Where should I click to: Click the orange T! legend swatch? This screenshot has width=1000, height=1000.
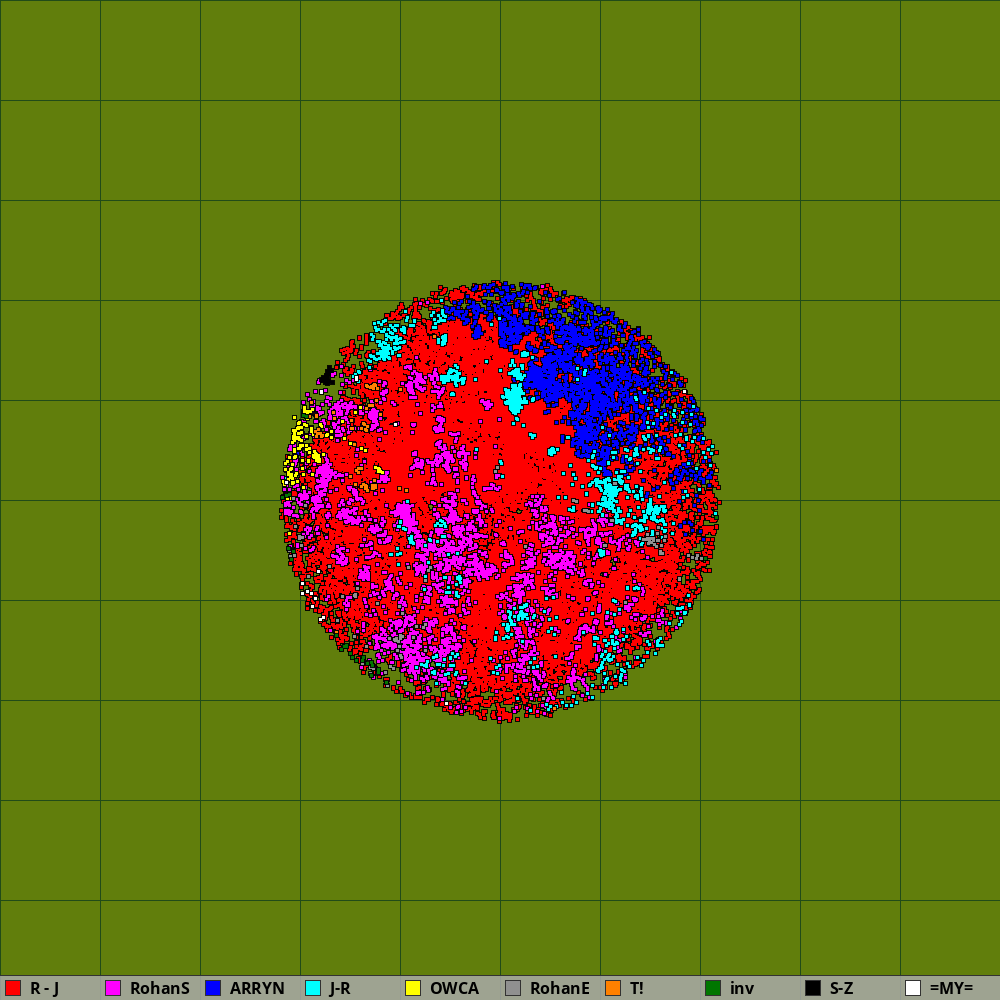pyautogui.click(x=613, y=988)
